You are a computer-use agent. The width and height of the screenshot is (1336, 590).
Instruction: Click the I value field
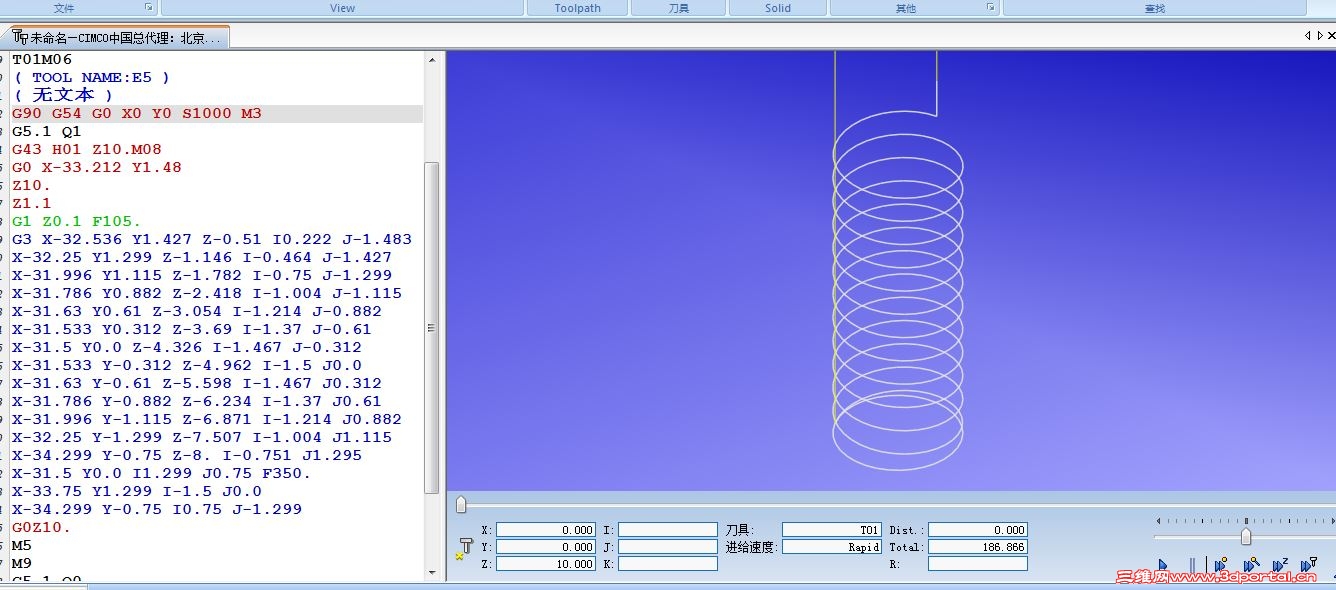click(x=668, y=530)
